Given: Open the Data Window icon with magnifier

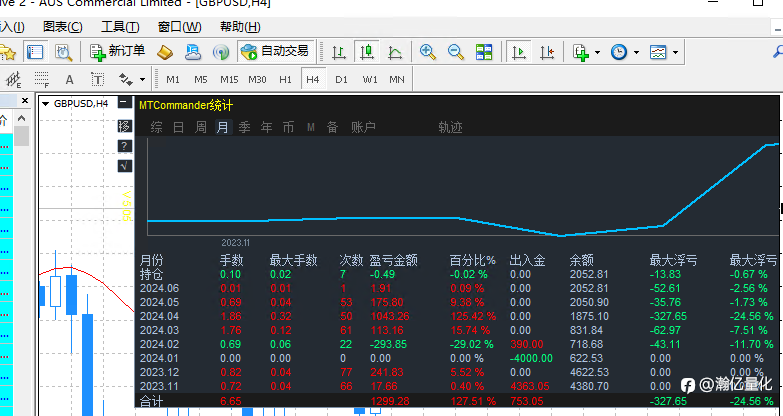Looking at the screenshot, I should (x=63, y=51).
